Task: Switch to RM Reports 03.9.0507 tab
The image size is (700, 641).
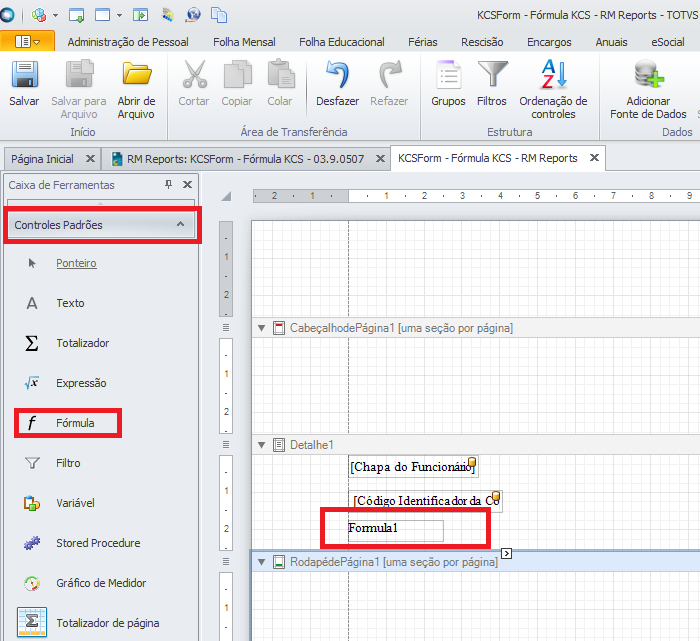Action: coord(245,159)
